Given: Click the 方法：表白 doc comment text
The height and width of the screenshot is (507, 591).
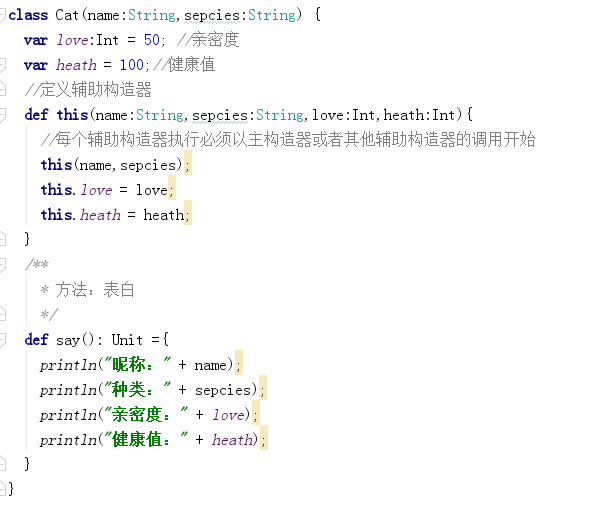Looking at the screenshot, I should (x=95, y=289).
